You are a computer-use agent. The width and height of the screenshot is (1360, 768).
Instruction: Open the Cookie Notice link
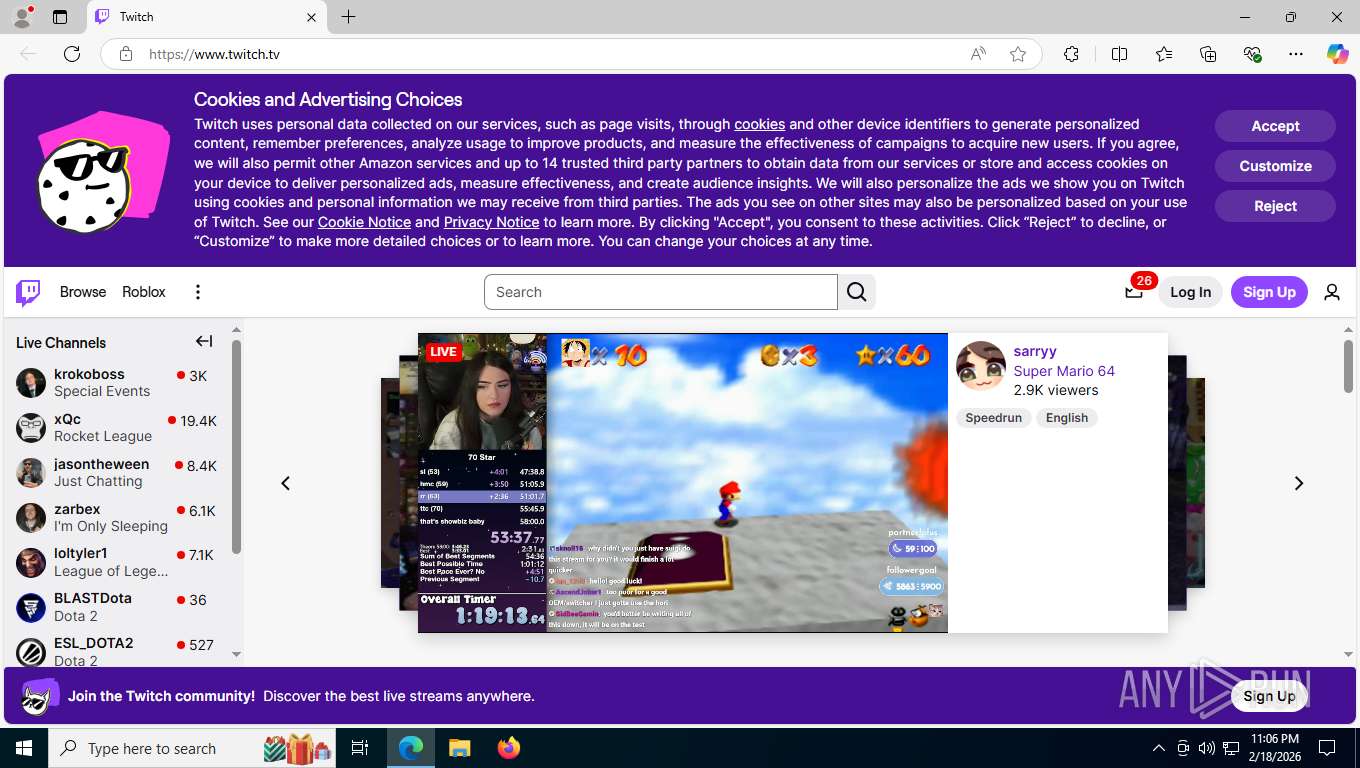pos(364,222)
